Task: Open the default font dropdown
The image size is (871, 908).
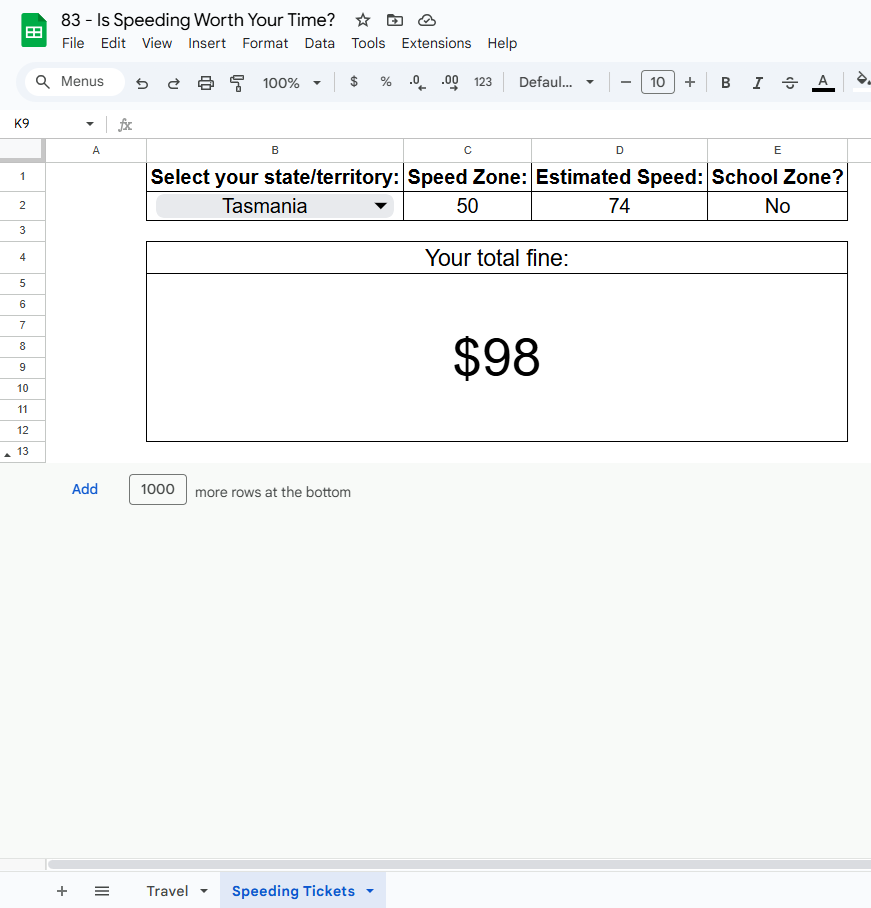Action: (556, 83)
